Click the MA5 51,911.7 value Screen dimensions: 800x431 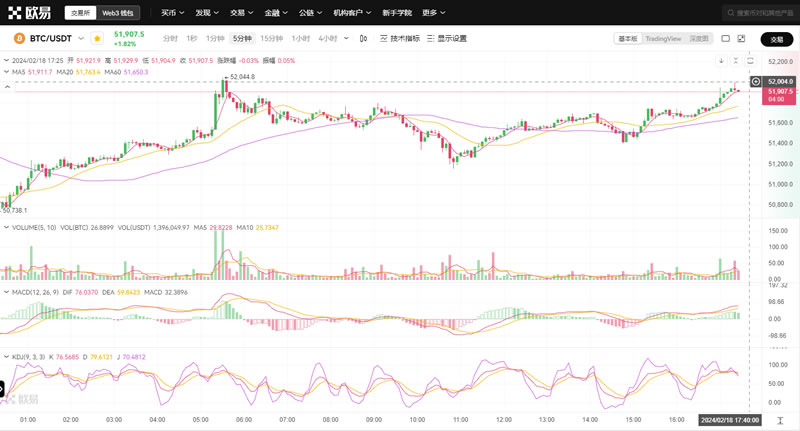pyautogui.click(x=40, y=72)
